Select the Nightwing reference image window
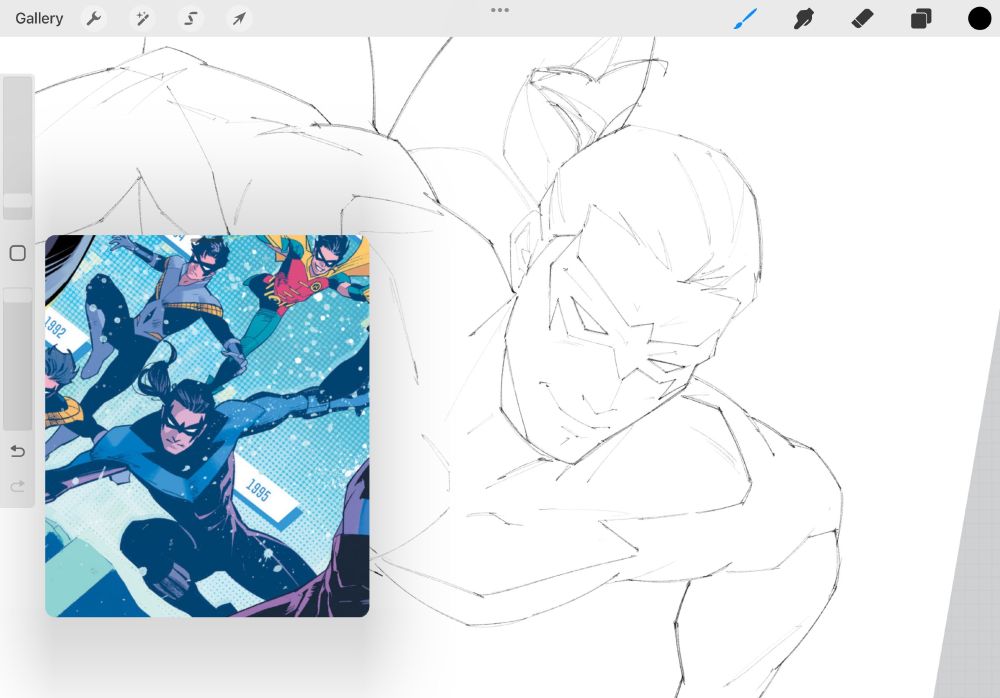The image size is (1000, 698). tap(207, 426)
